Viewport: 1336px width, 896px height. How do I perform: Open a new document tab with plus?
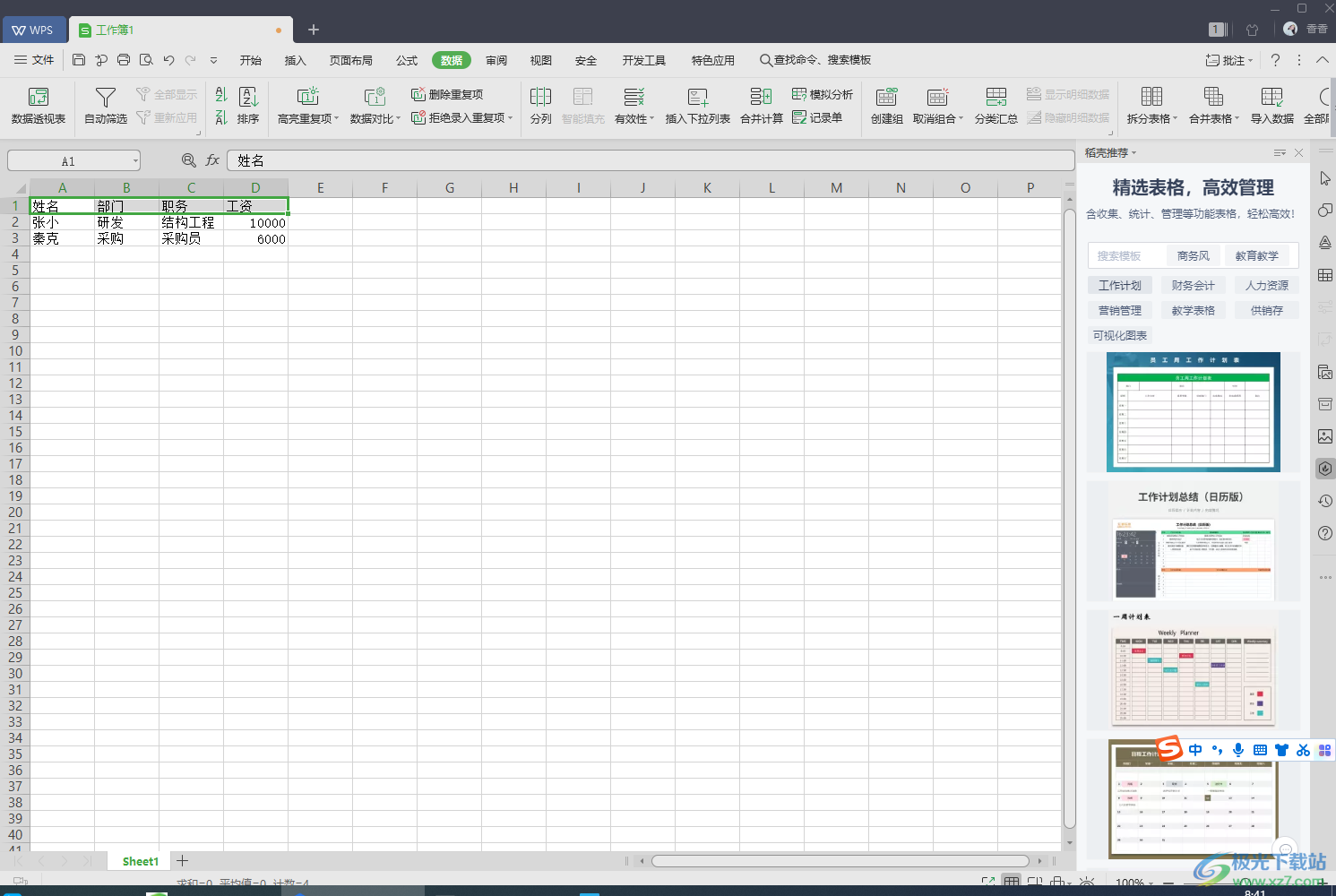[314, 30]
